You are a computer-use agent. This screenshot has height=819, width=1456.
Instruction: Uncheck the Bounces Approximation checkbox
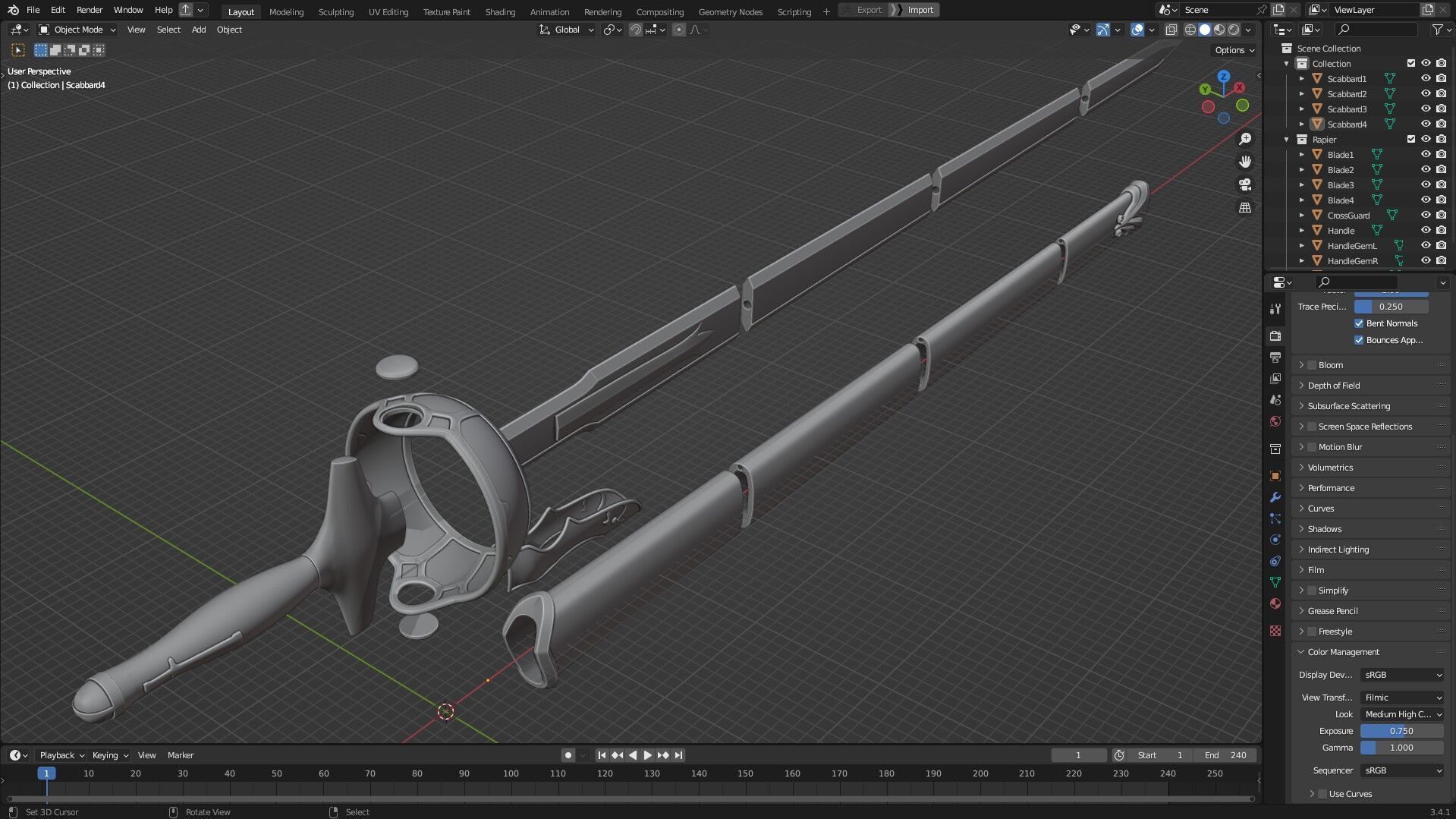[x=1359, y=340]
